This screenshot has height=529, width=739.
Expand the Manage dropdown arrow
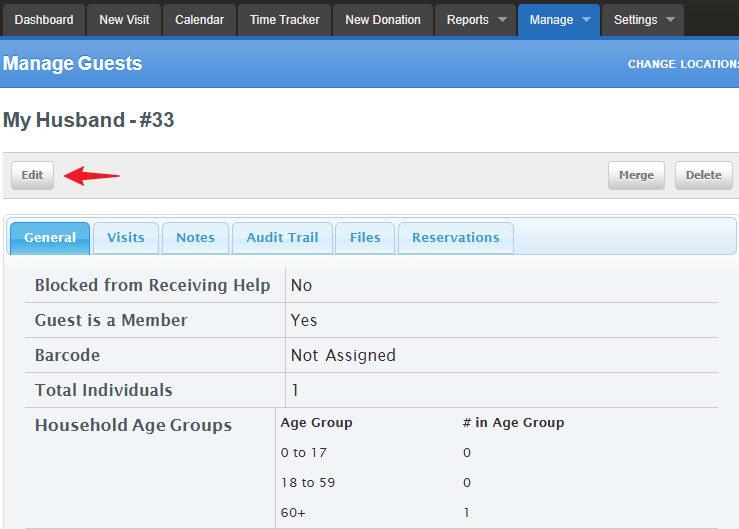(x=586, y=20)
